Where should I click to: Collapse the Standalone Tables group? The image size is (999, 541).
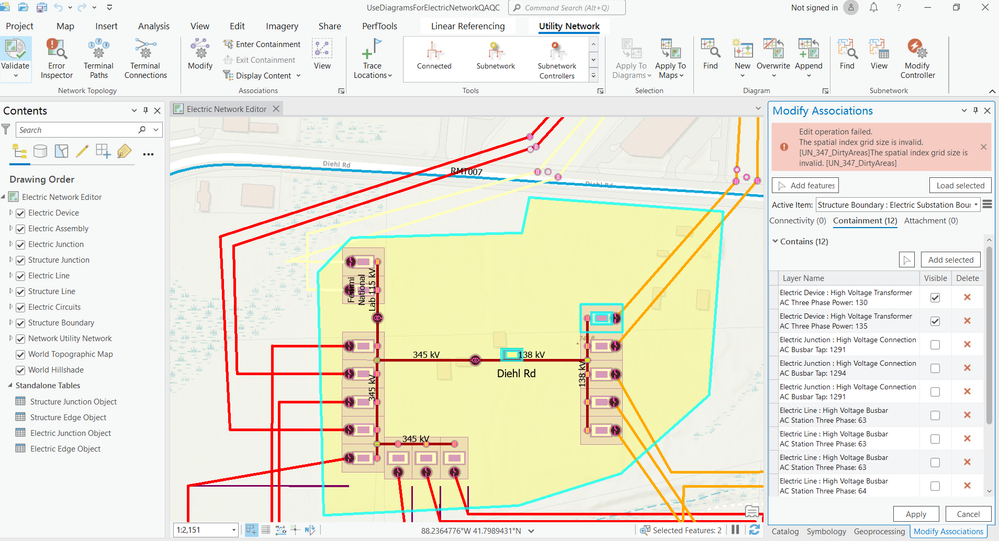10,386
